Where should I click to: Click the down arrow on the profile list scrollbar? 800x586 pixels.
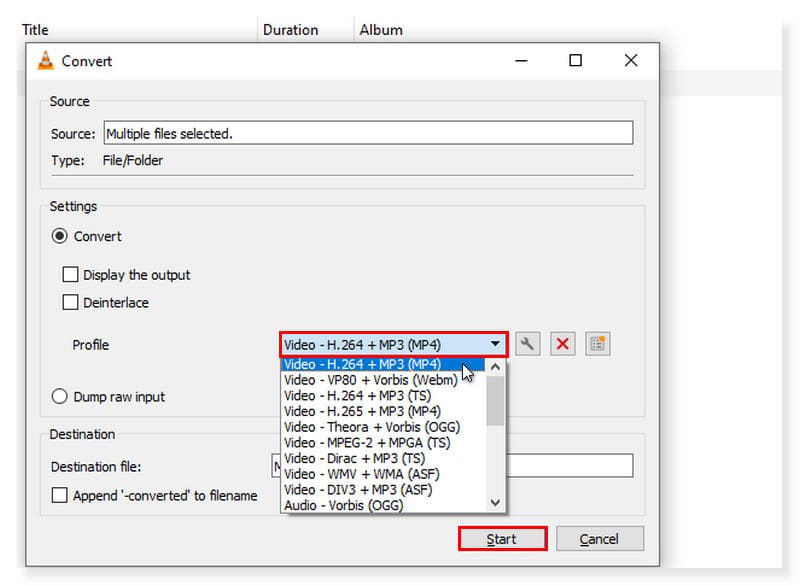pyautogui.click(x=494, y=501)
